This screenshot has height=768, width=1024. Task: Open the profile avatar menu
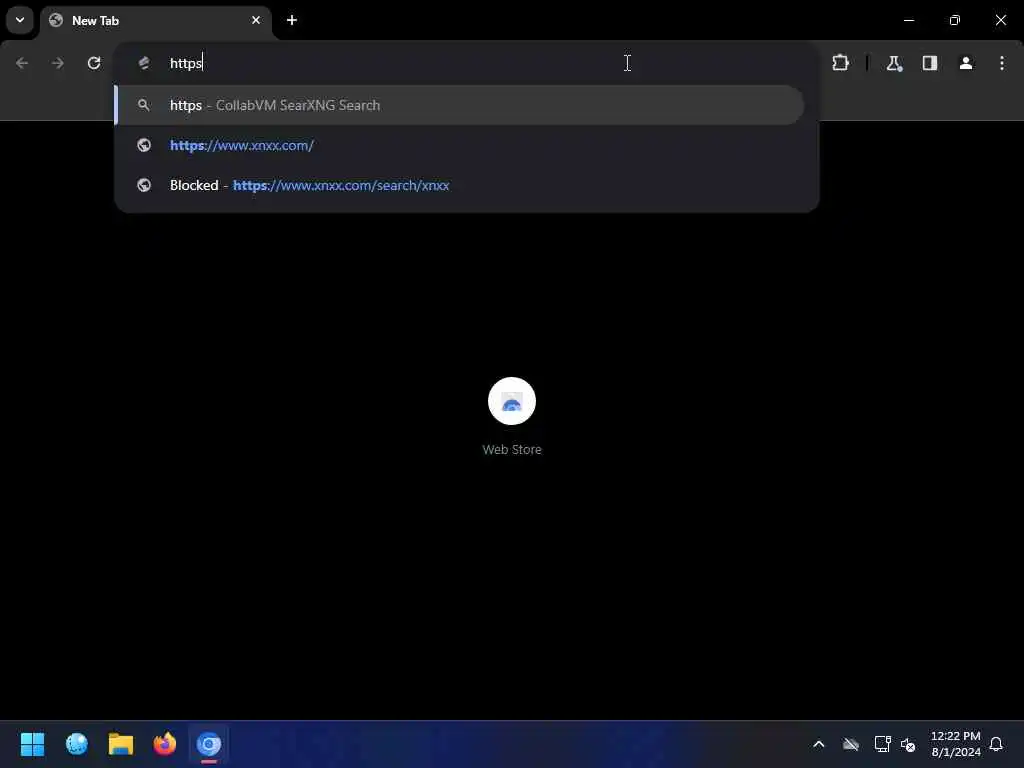click(x=966, y=63)
